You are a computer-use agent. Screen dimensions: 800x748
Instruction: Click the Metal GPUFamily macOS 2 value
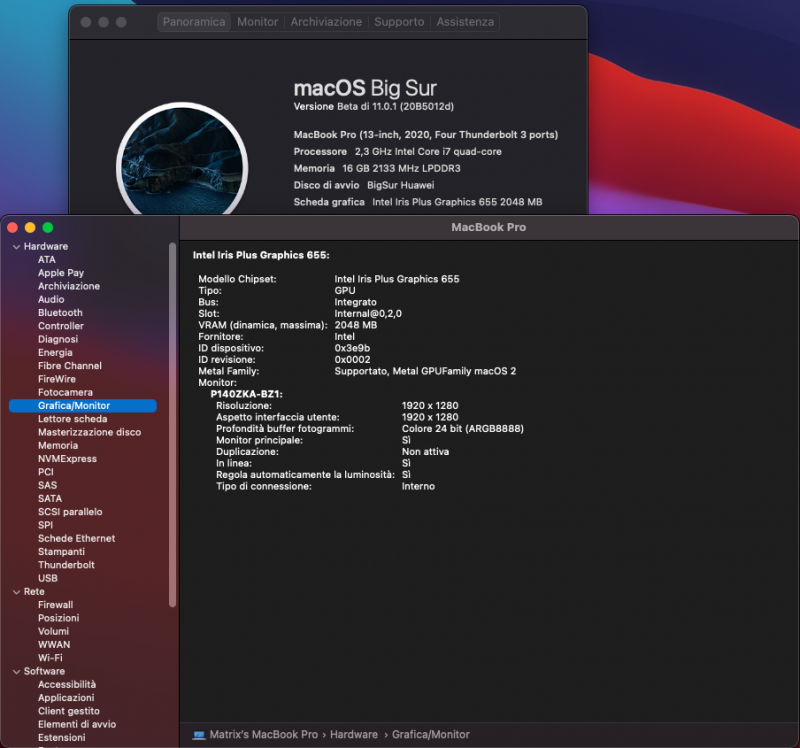coord(425,371)
